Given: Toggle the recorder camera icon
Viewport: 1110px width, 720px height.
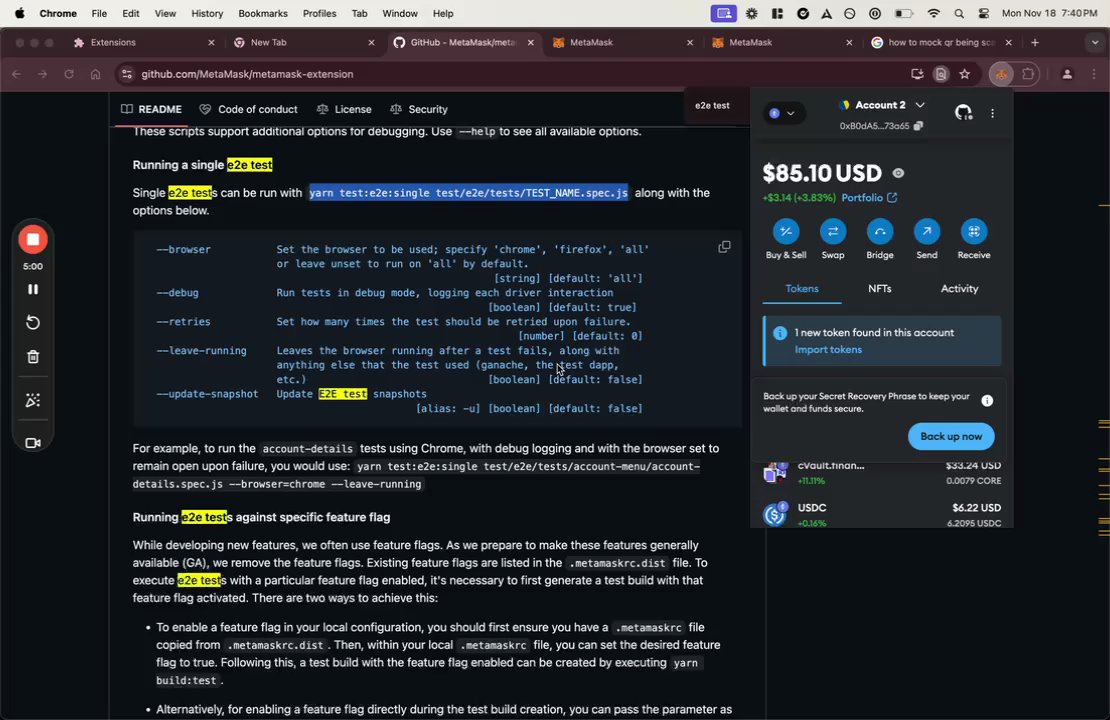Looking at the screenshot, I should click(x=33, y=443).
